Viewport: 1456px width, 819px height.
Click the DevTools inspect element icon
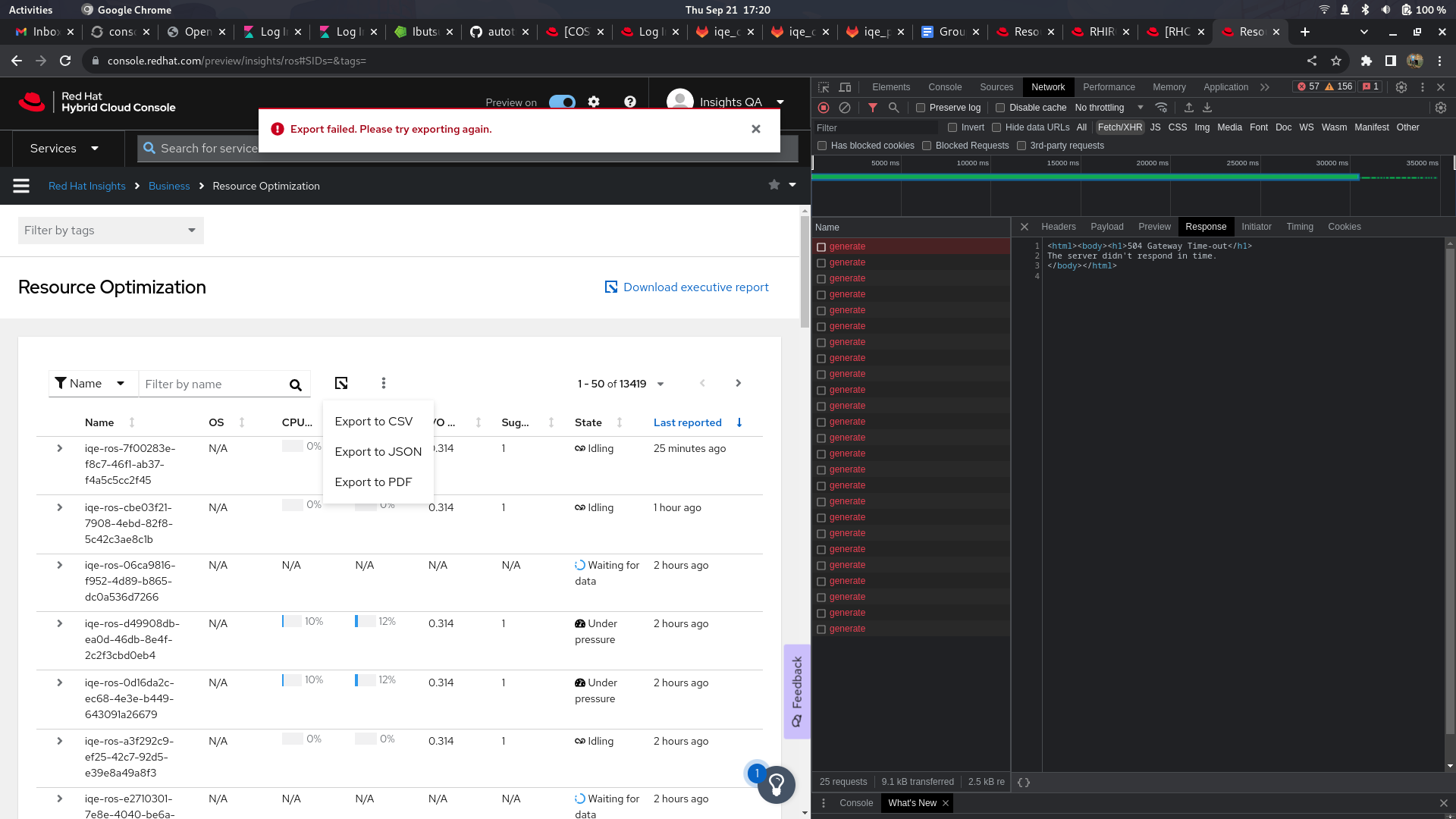pyautogui.click(x=824, y=87)
